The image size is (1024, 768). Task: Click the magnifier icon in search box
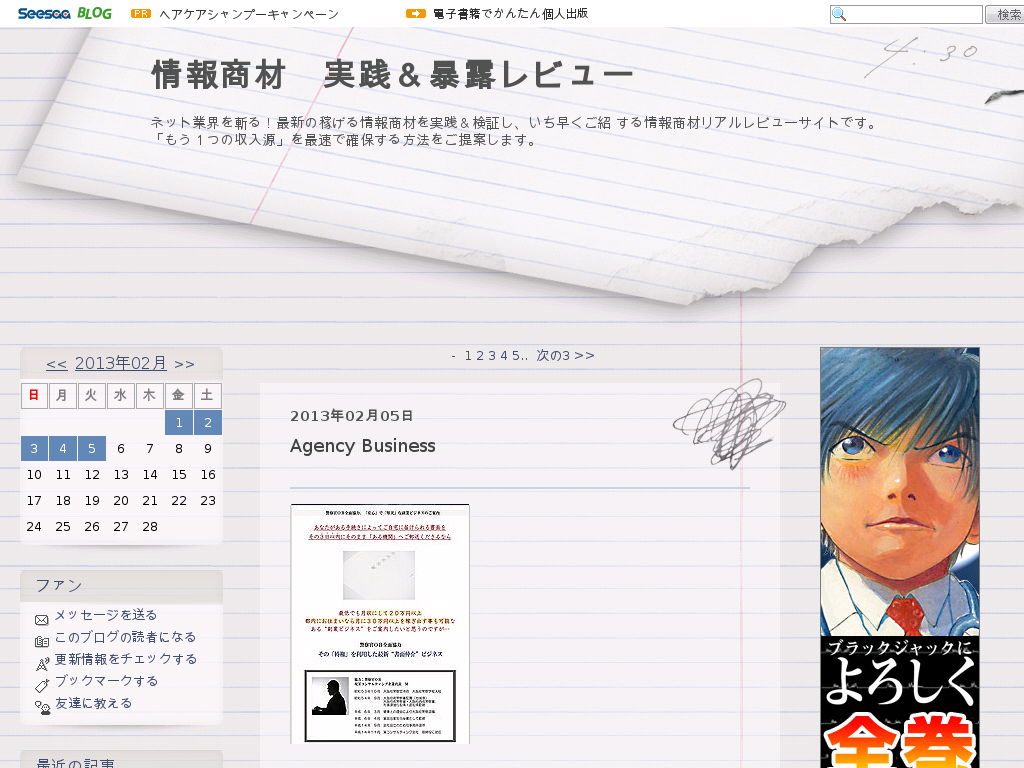click(x=839, y=14)
